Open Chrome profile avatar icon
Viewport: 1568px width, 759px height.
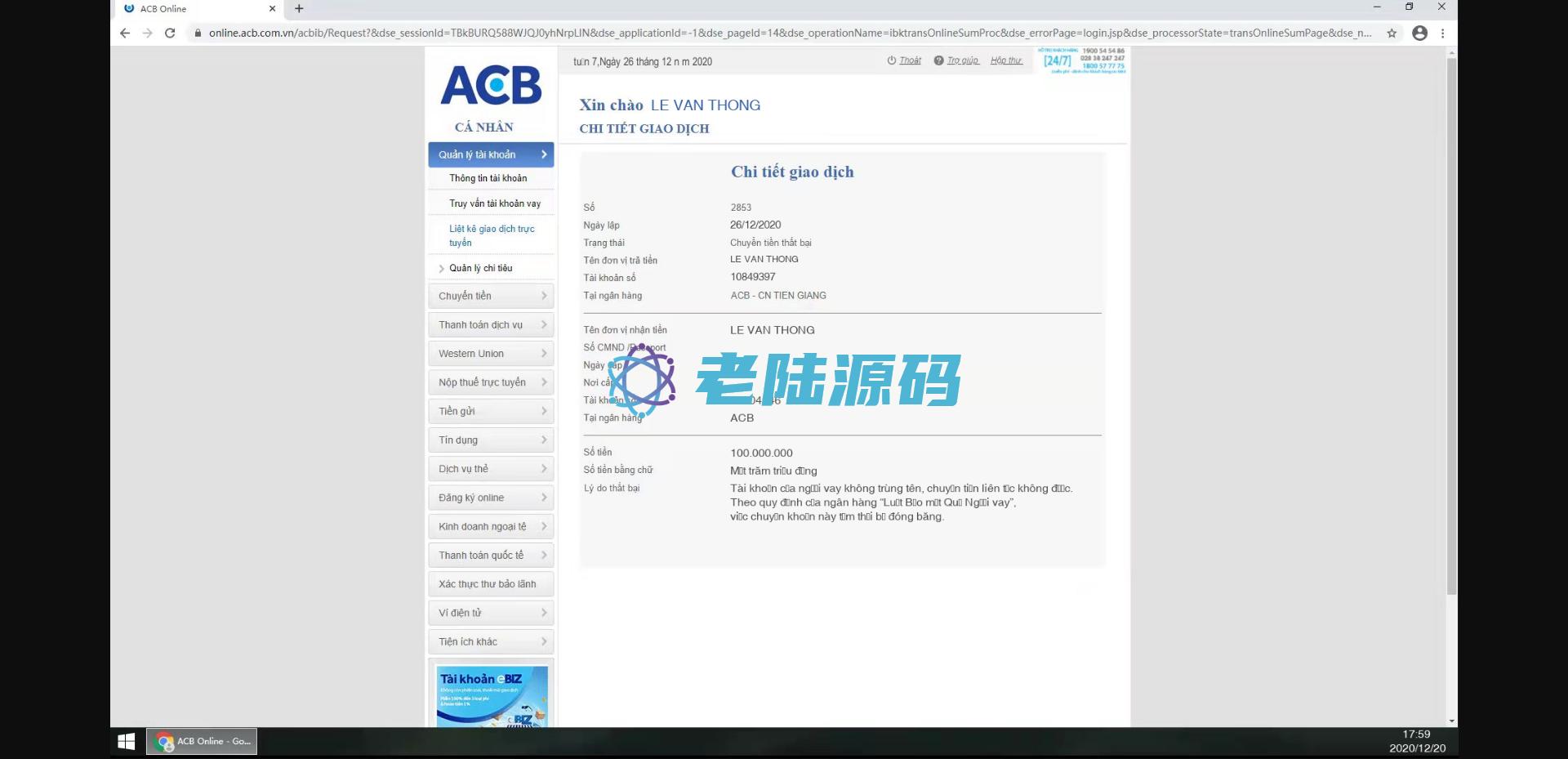coord(1420,33)
